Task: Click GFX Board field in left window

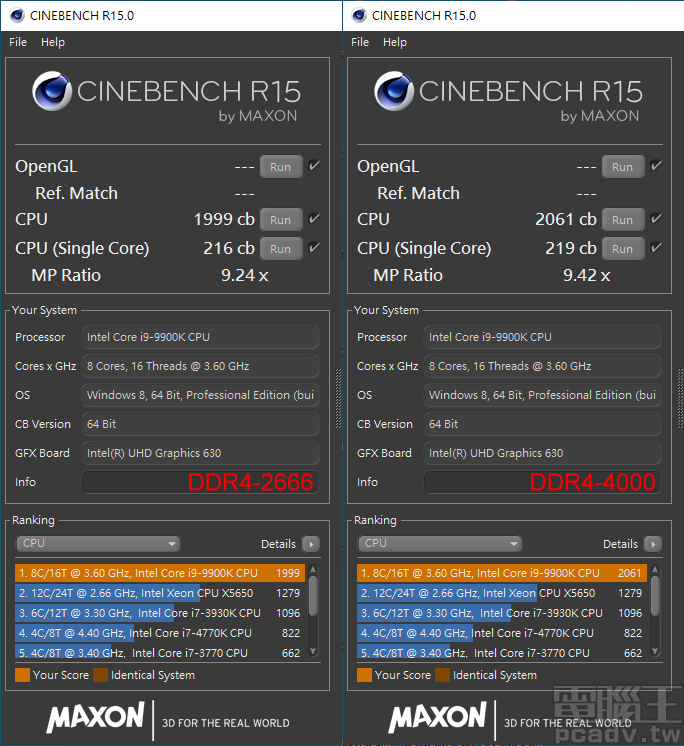Action: tap(200, 453)
